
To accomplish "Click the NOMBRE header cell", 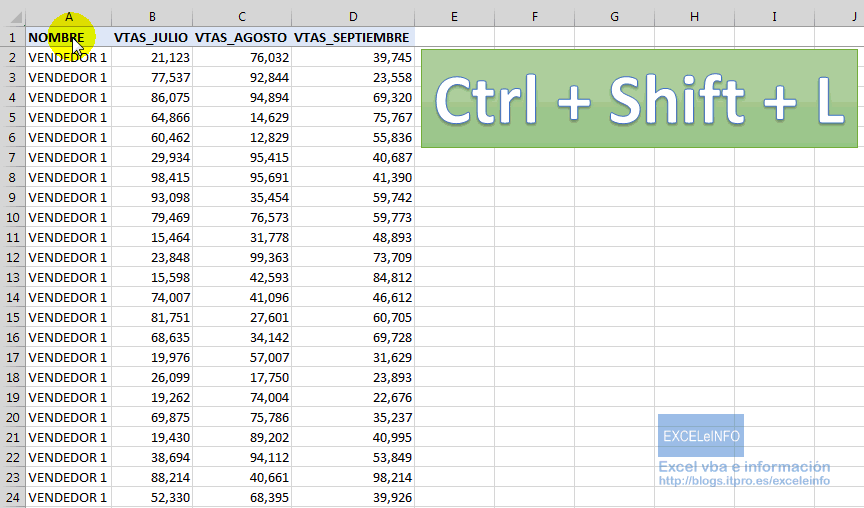I will 69,37.
